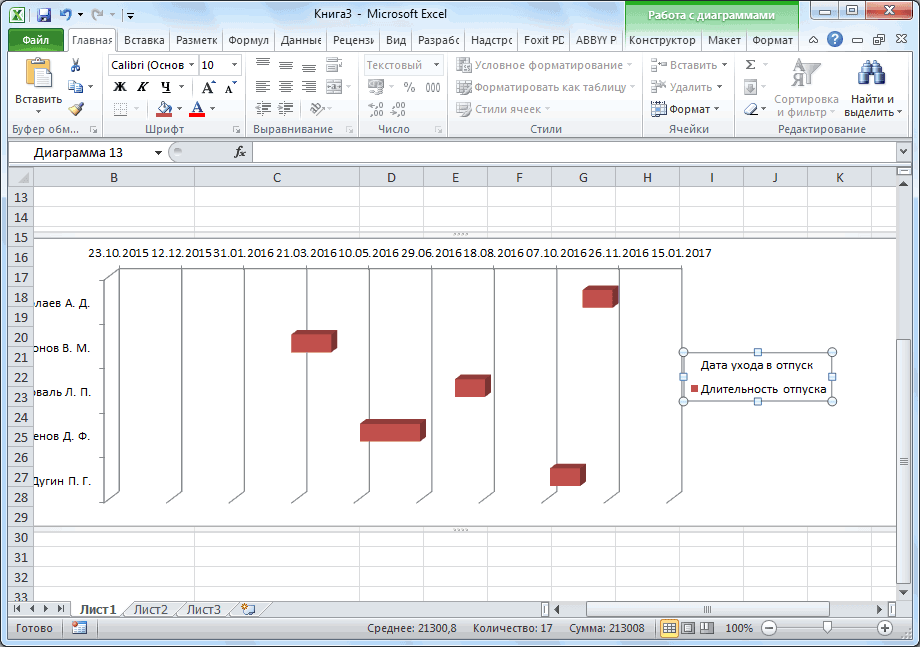Click the Find and Select binoculars icon
This screenshot has height=647, width=920.
(x=872, y=75)
